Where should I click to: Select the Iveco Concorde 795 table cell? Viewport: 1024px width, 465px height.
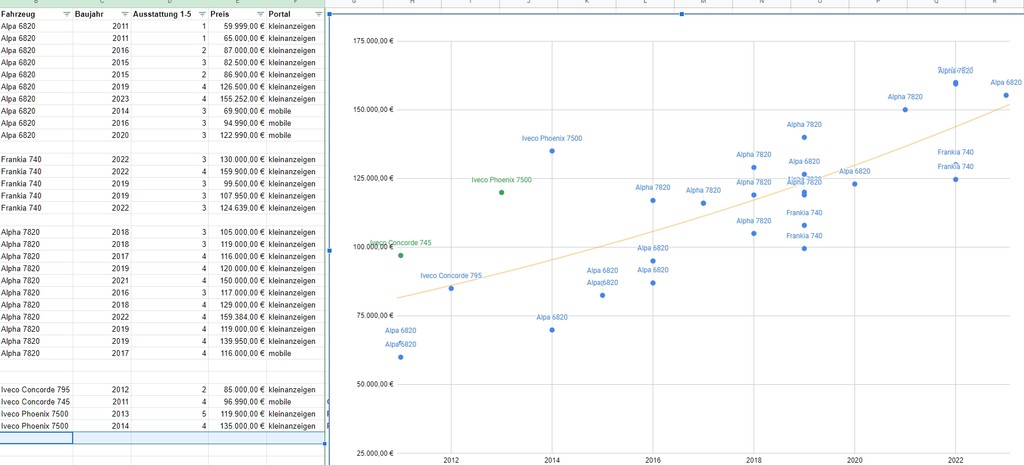[x=36, y=389]
